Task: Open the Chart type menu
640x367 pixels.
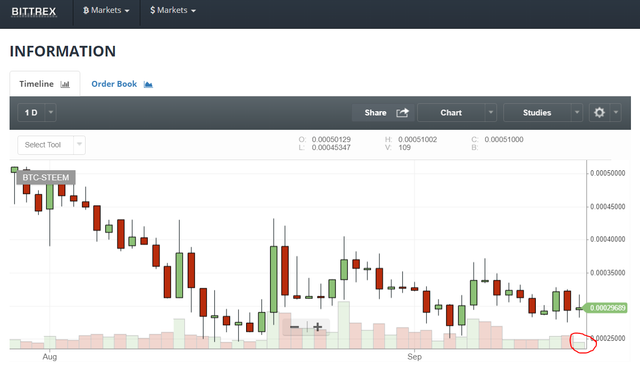Action: [451, 113]
